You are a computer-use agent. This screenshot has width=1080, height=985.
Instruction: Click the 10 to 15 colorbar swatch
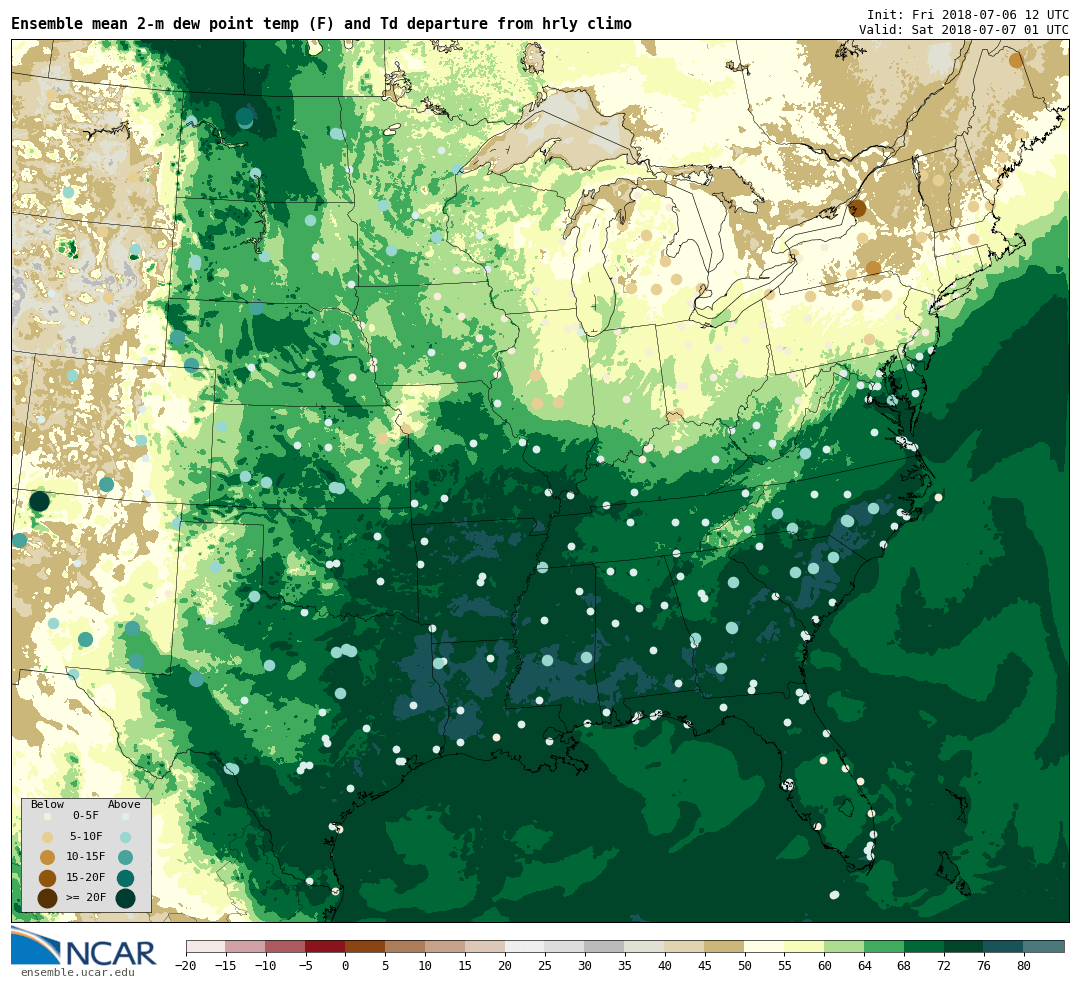[x=446, y=946]
